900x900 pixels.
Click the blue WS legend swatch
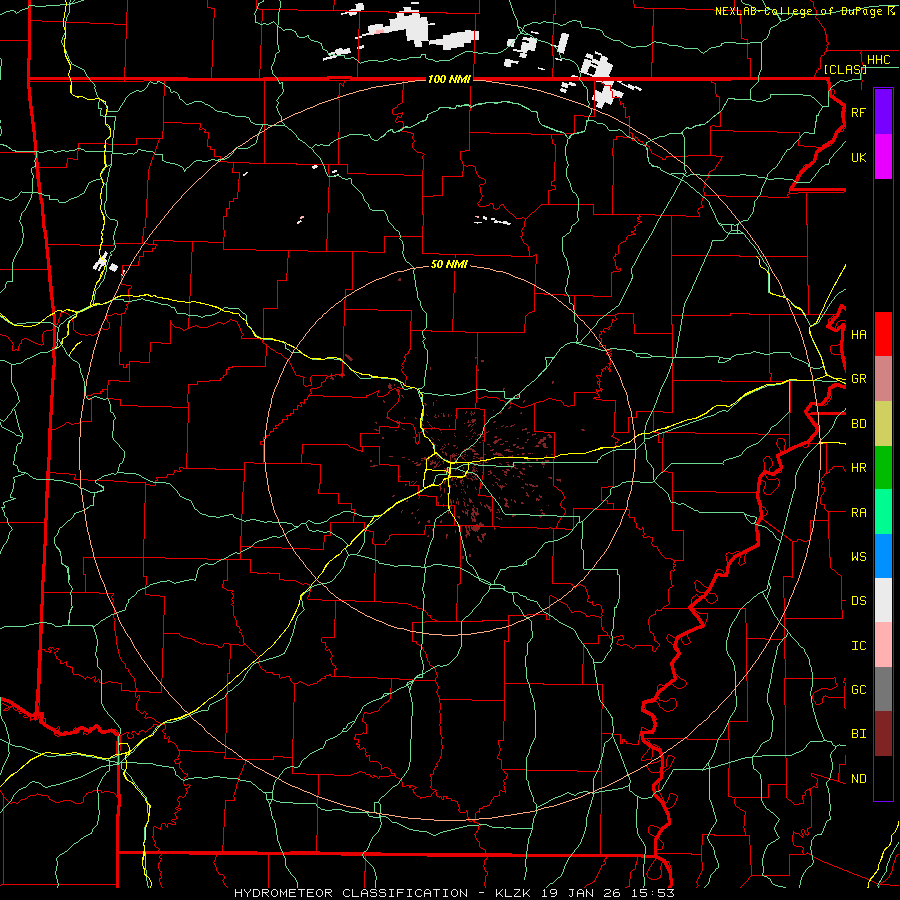pyautogui.click(x=883, y=556)
